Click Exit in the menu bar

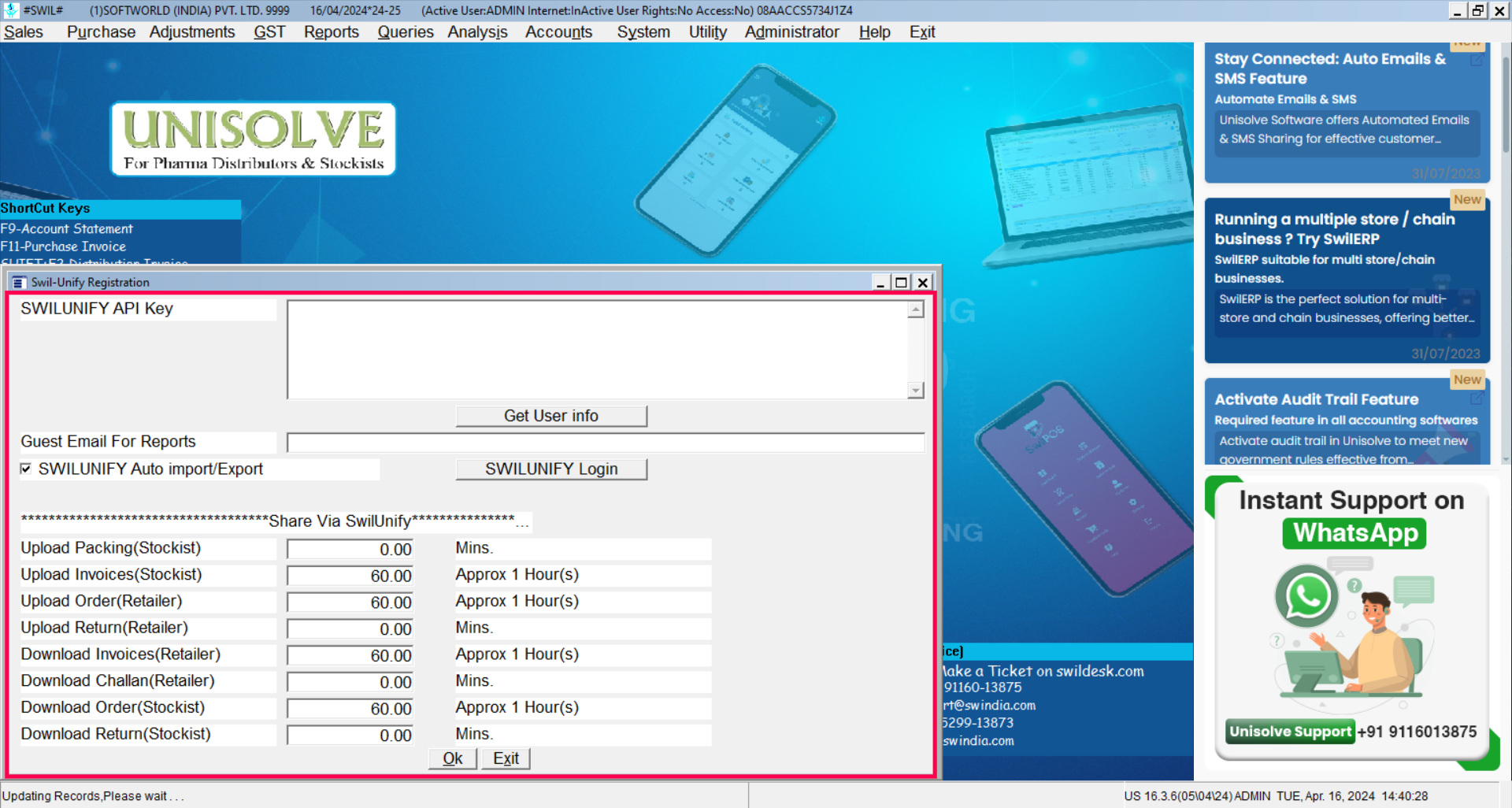[922, 32]
